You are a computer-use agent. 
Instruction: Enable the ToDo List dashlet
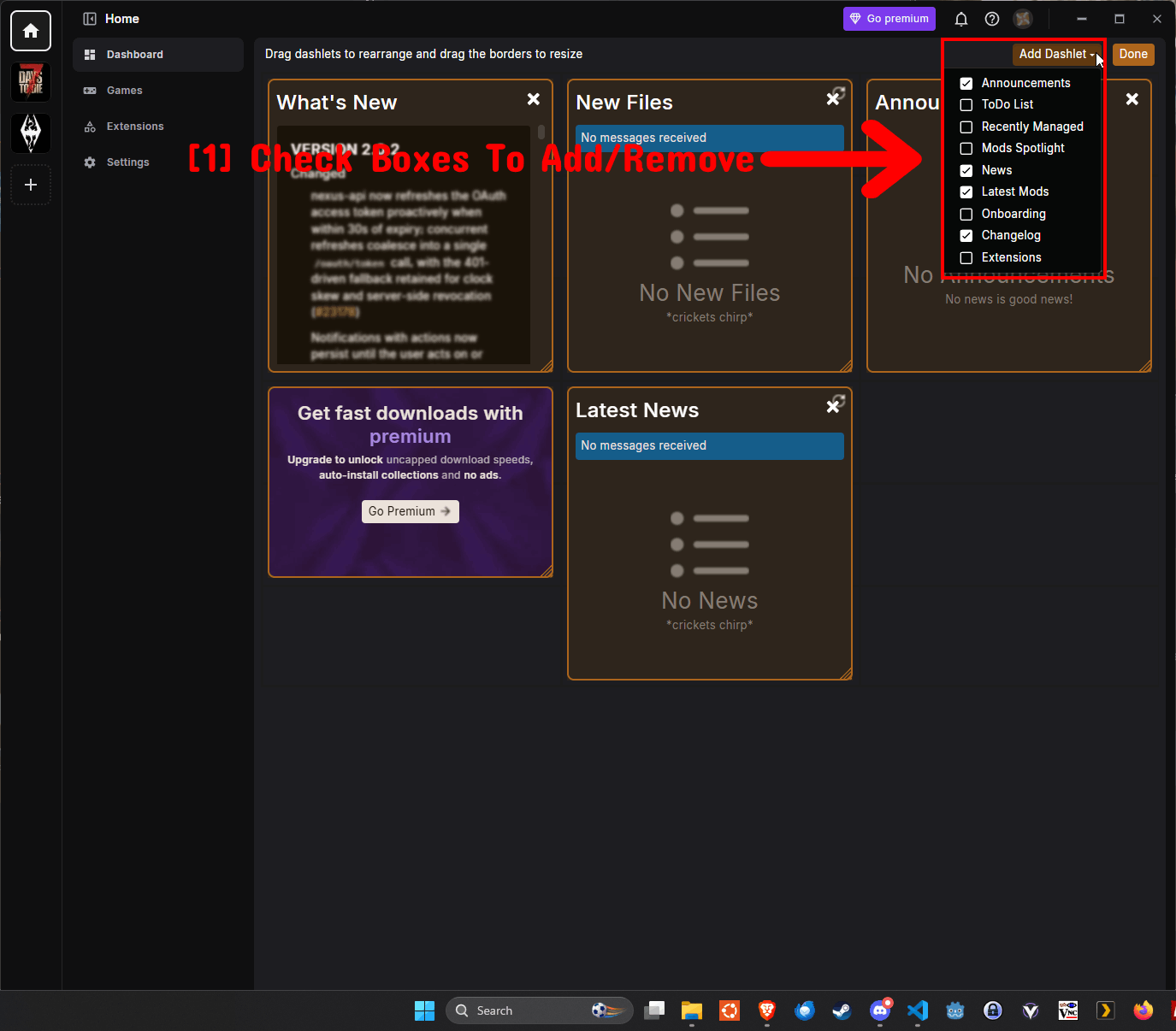click(x=966, y=104)
